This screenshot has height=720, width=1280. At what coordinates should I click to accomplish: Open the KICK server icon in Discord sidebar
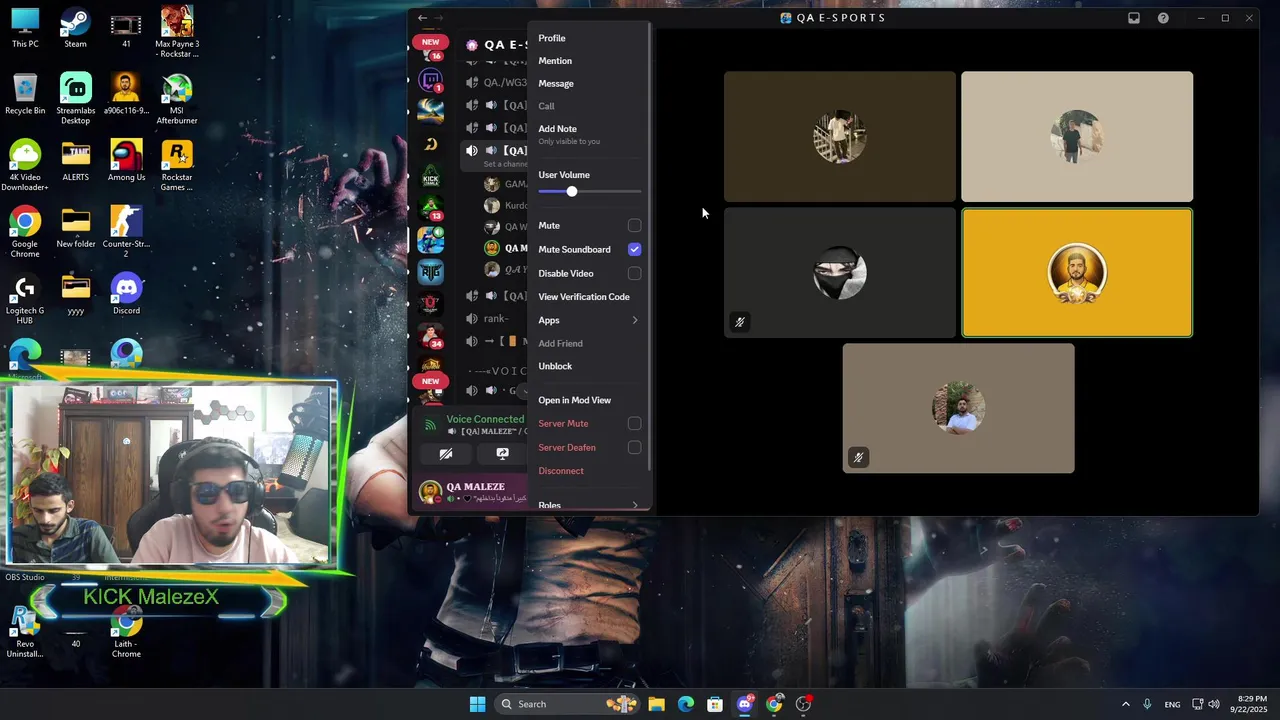[x=431, y=178]
